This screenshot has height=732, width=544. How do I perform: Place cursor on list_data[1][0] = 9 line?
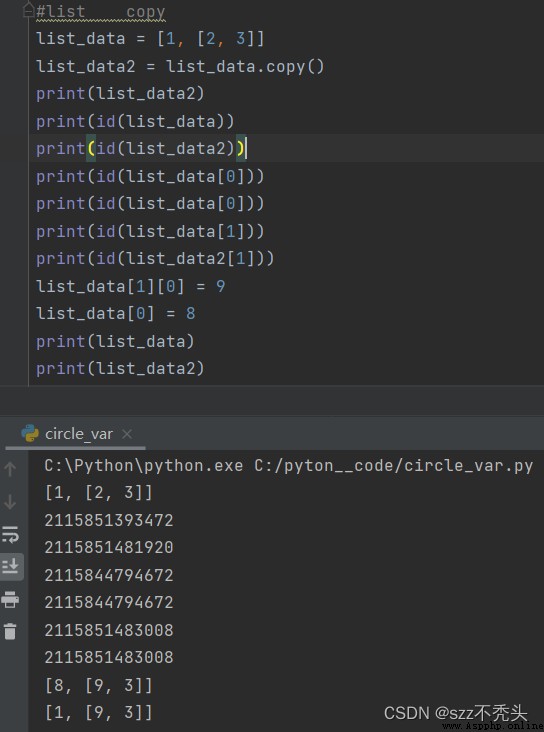(x=131, y=286)
